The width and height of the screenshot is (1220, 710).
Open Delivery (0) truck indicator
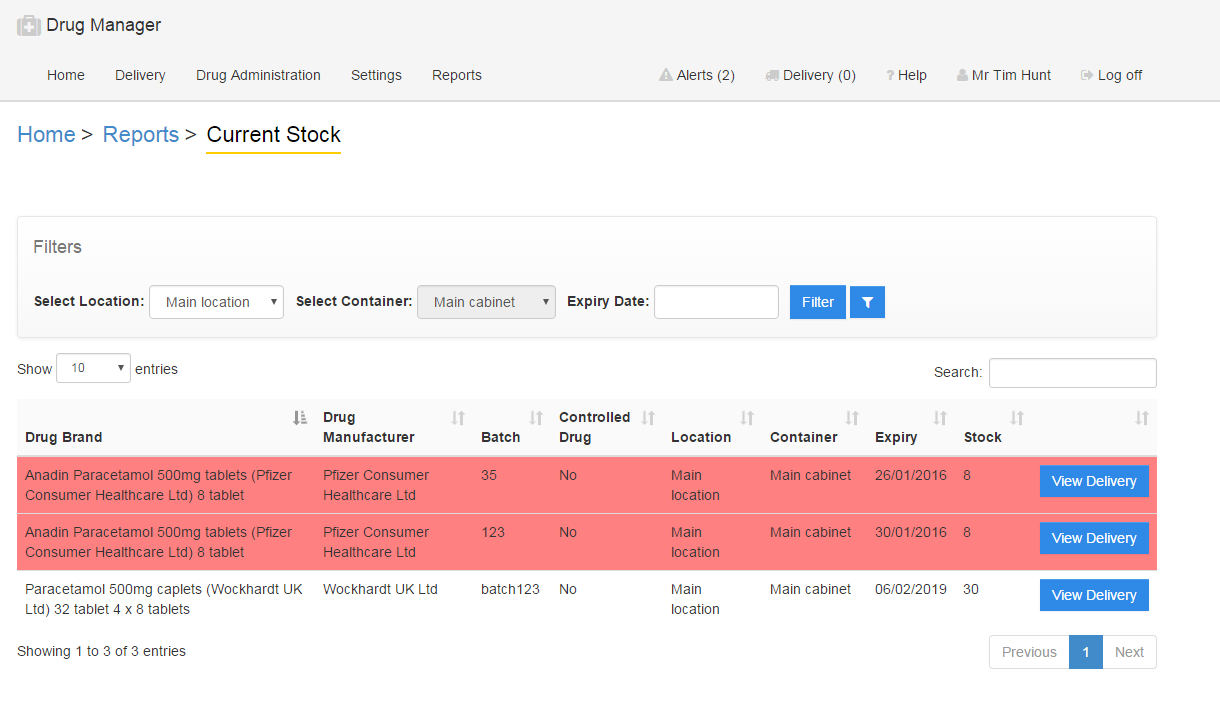pos(810,75)
